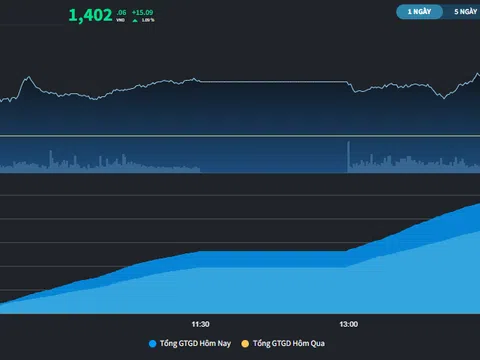
Task: Click the dark blue cumulative value area at its plateau
Action: click(273, 259)
